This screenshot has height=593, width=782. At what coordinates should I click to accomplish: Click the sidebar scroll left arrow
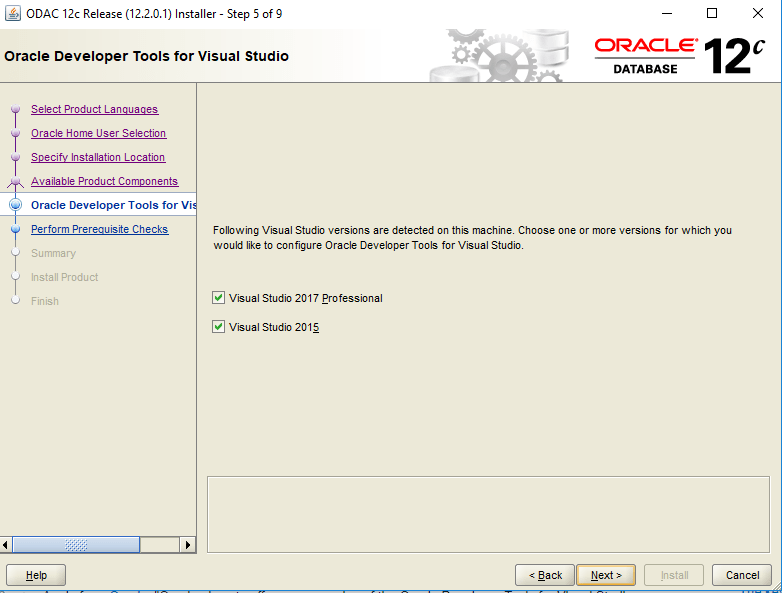click(5, 545)
